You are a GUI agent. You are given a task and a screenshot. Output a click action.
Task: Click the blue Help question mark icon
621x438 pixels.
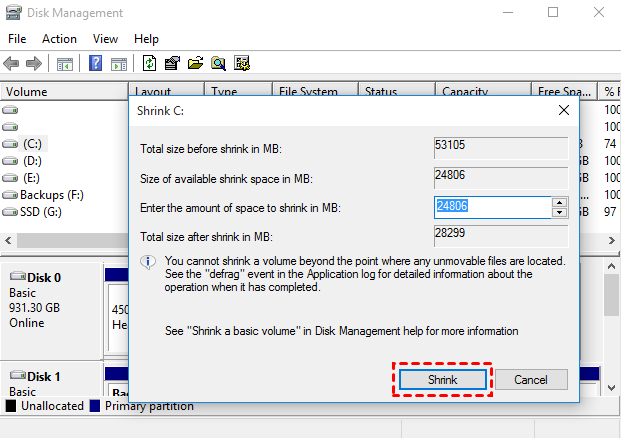(96, 64)
